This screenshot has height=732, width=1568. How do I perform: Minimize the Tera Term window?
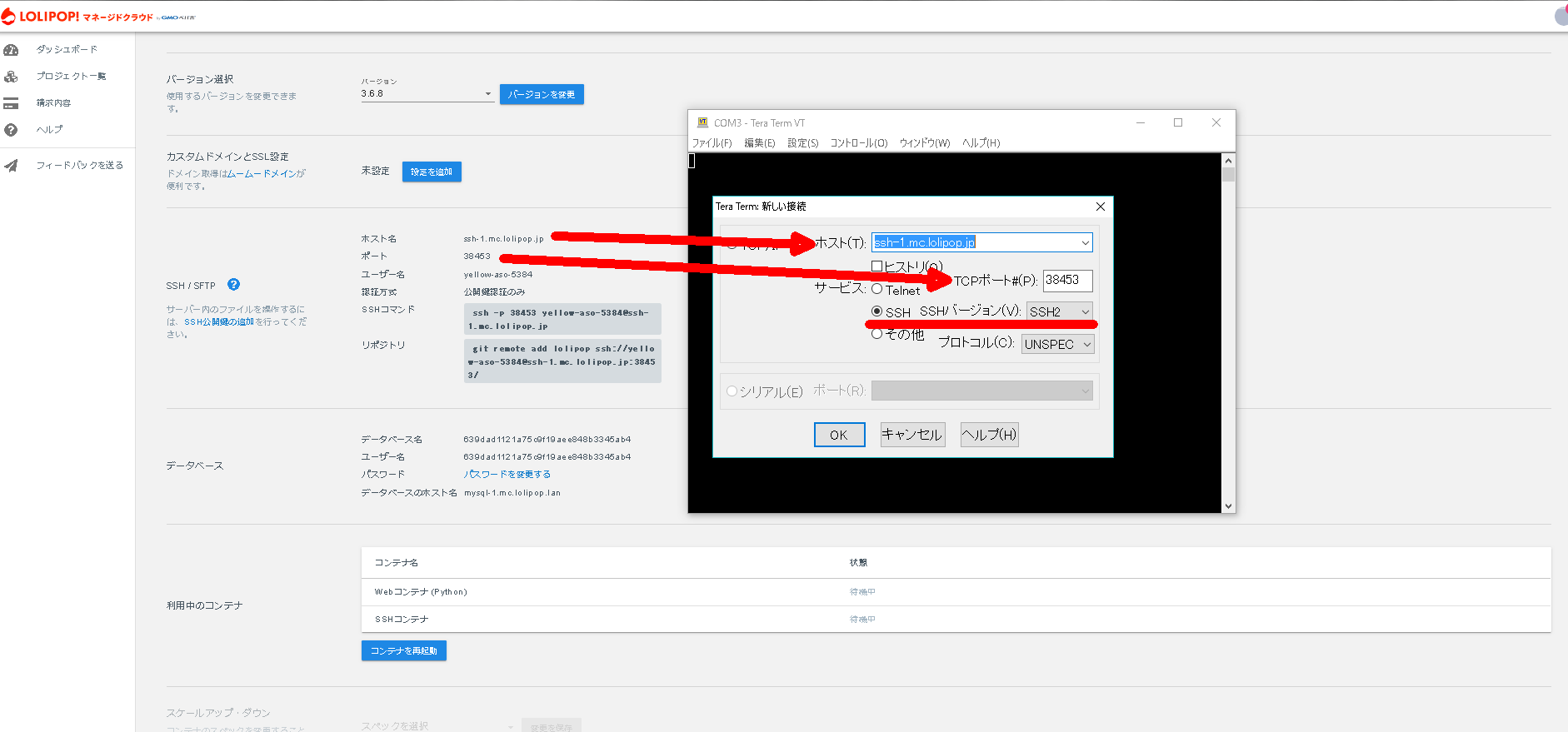pos(1141,122)
